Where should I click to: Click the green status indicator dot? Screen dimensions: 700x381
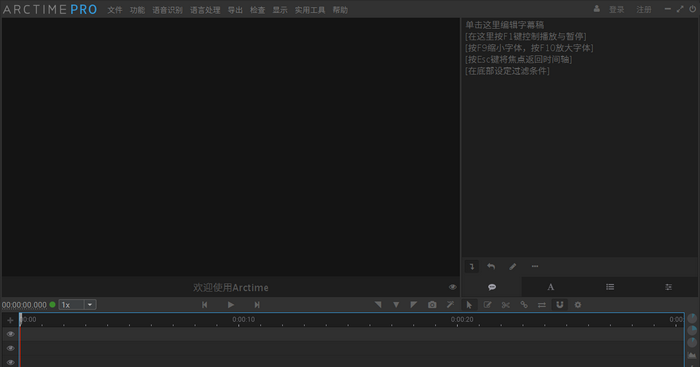pyautogui.click(x=52, y=305)
